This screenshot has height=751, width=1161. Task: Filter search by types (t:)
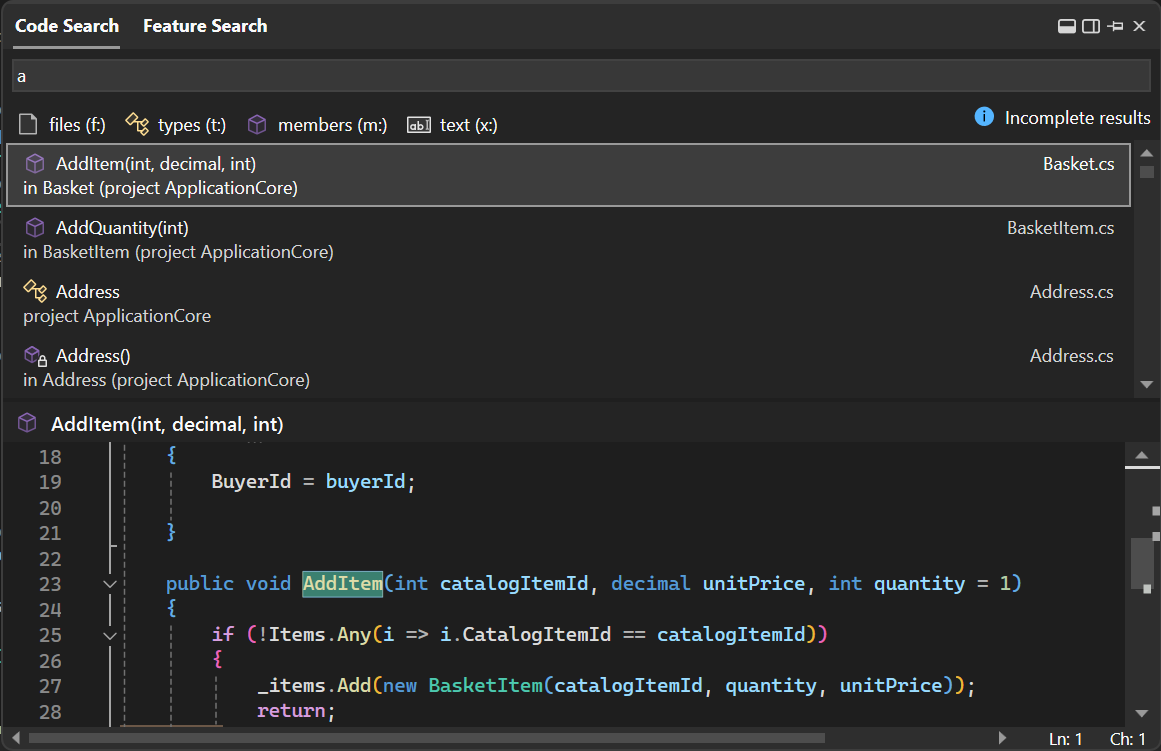coord(176,125)
